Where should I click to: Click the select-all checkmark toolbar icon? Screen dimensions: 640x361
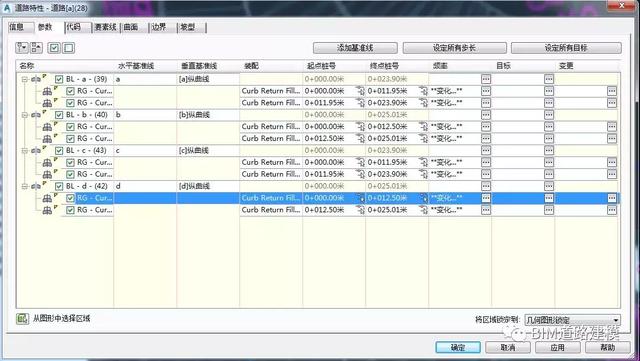(54, 48)
